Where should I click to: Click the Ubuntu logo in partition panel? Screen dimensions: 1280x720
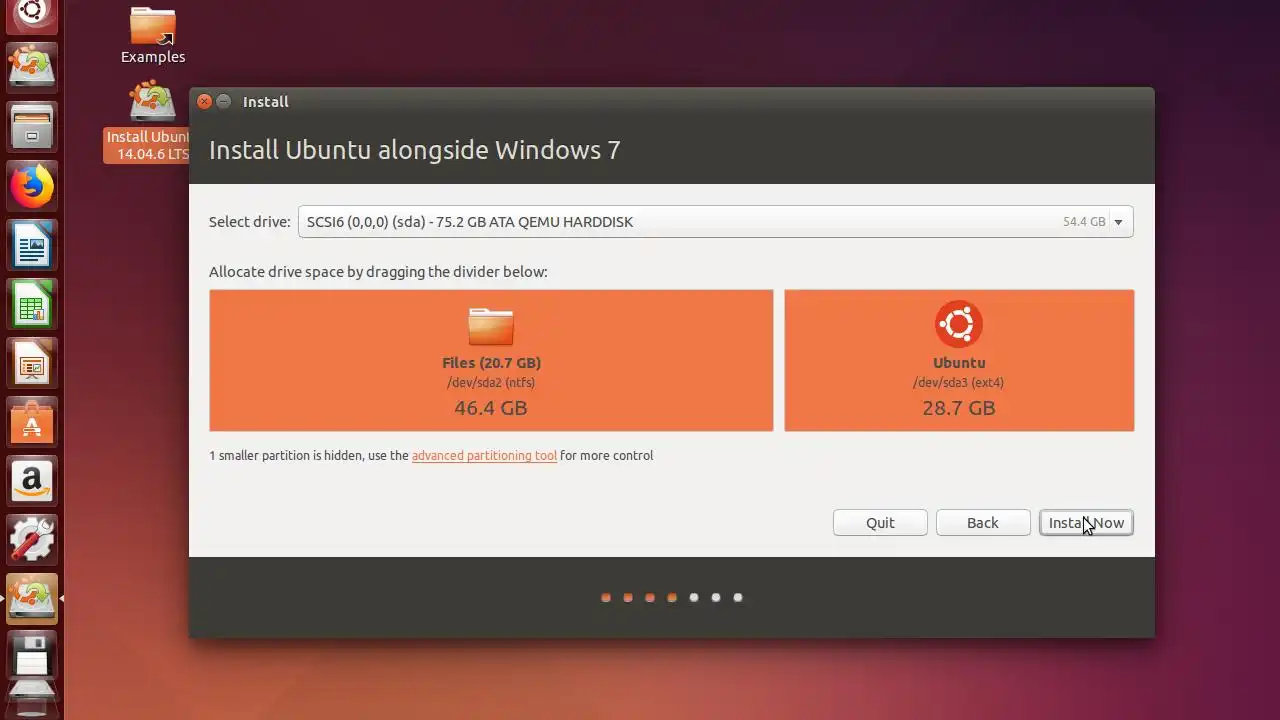[959, 324]
